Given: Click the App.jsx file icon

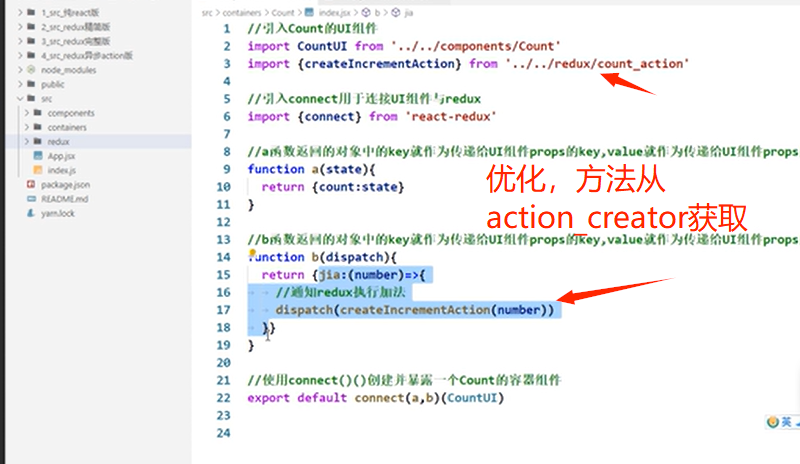Looking at the screenshot, I should coord(38,155).
